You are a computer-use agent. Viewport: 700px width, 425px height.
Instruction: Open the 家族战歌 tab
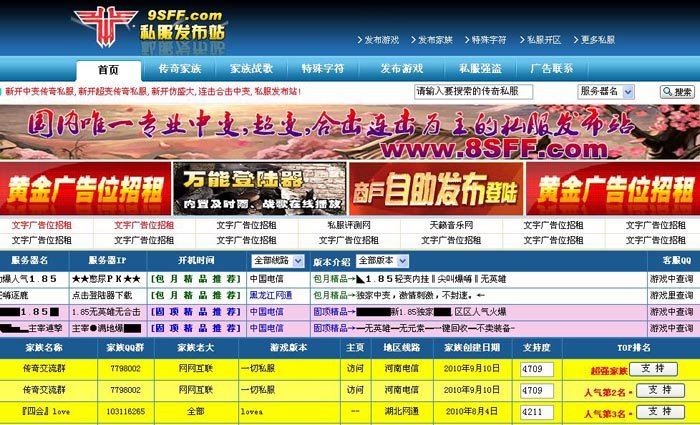click(251, 69)
